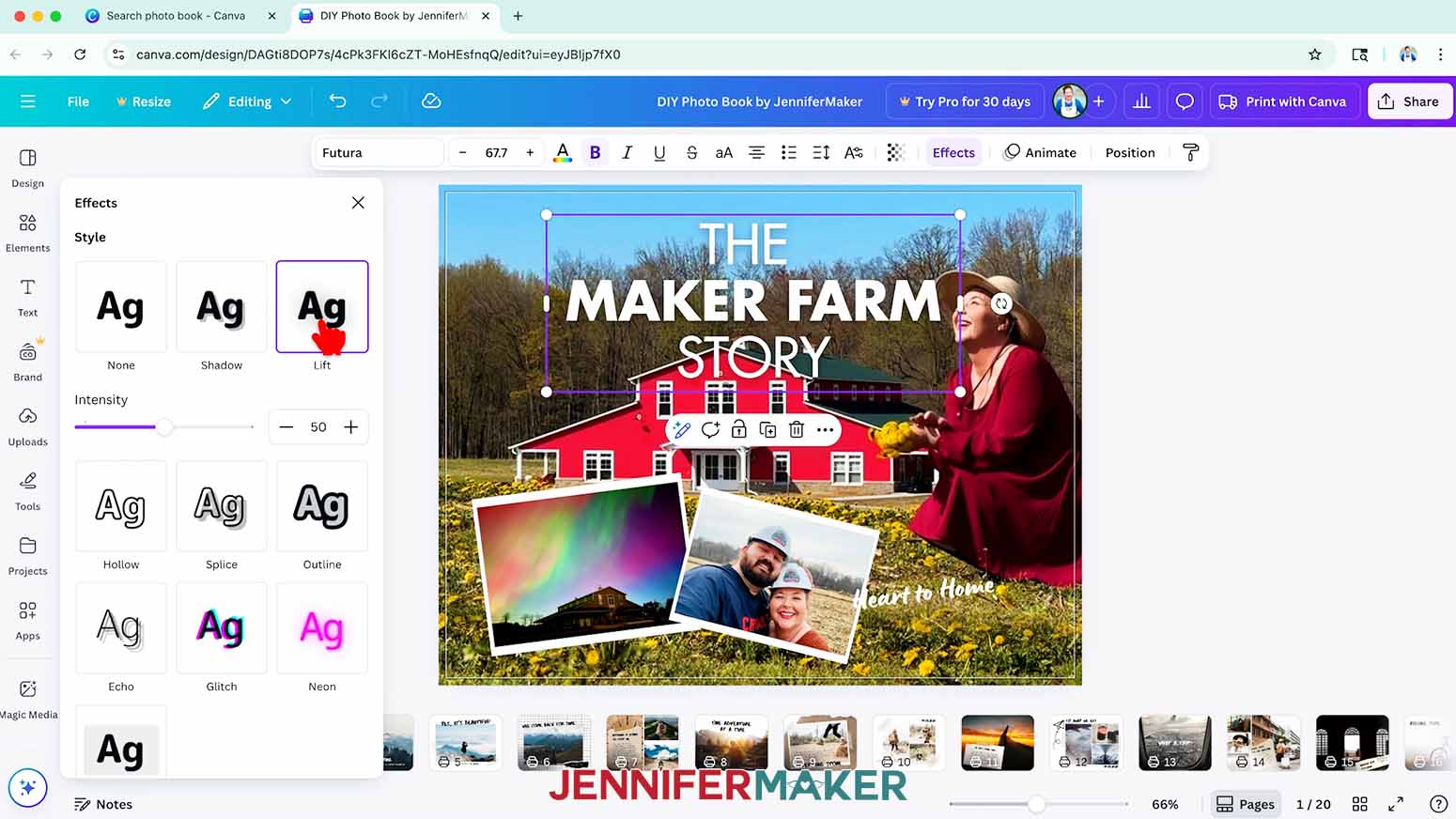Click the Share button
Image resolution: width=1456 pixels, height=819 pixels.
(x=1409, y=101)
